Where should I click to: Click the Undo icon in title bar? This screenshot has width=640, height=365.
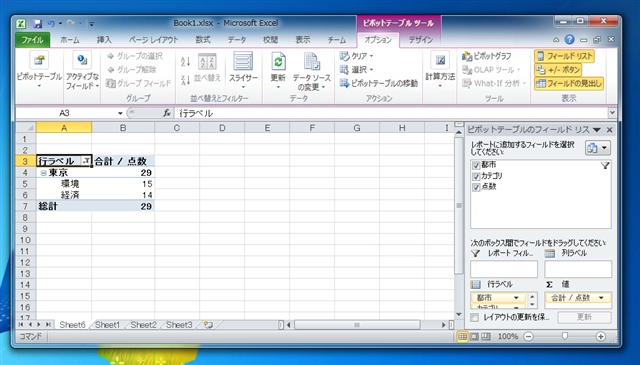[x=51, y=24]
